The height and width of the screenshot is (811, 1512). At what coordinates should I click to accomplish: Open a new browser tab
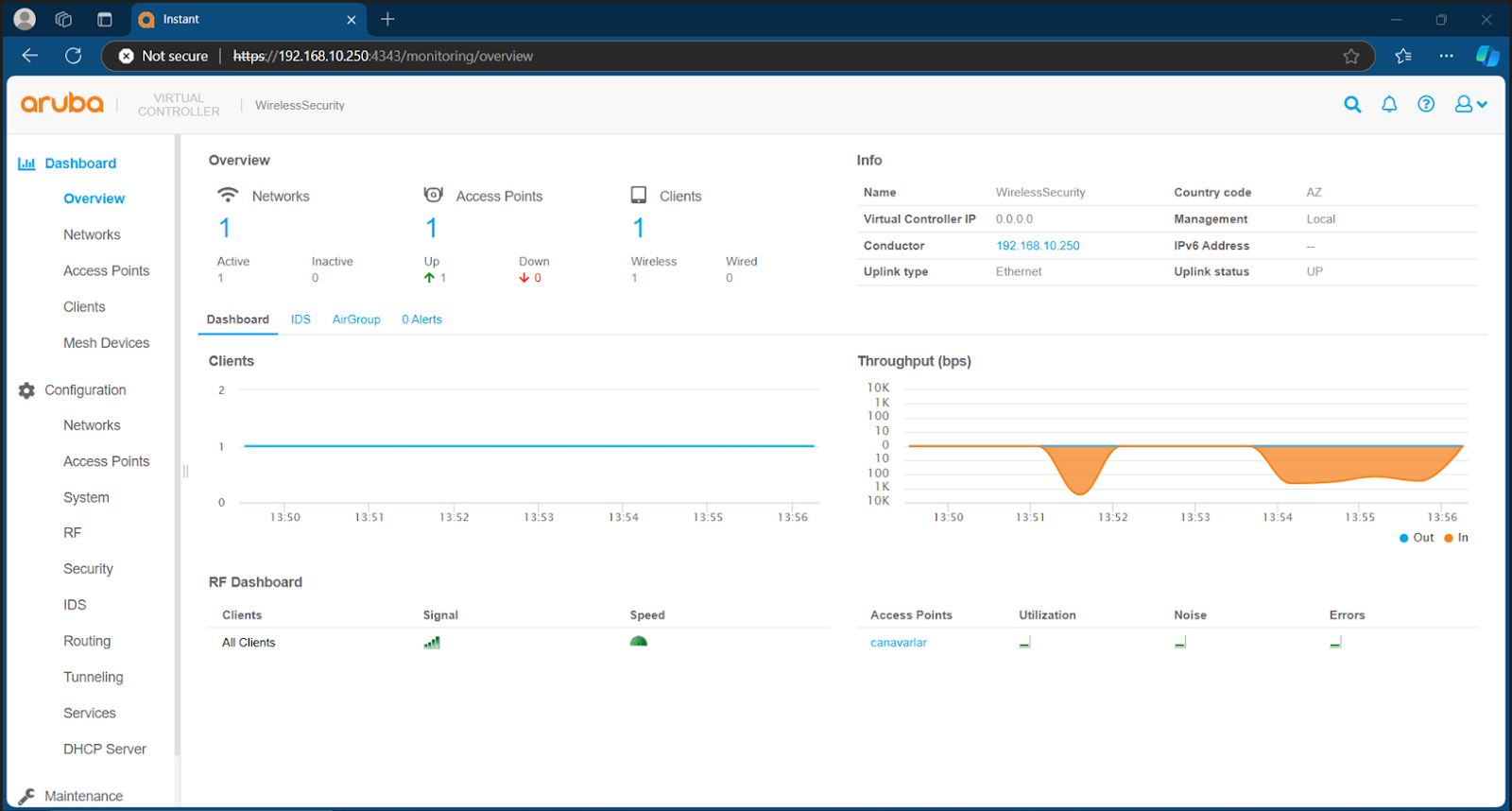[387, 19]
